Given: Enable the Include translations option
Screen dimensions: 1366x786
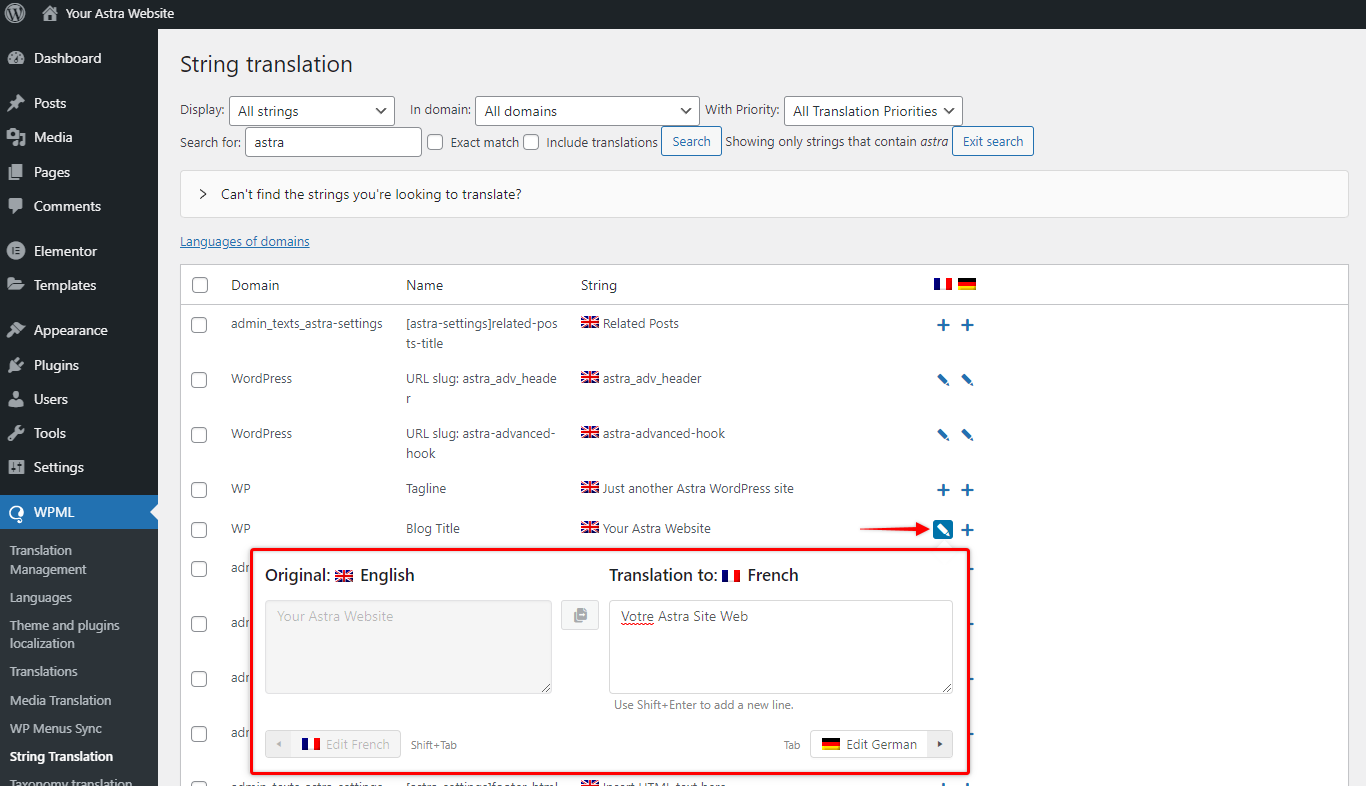Looking at the screenshot, I should click(531, 142).
